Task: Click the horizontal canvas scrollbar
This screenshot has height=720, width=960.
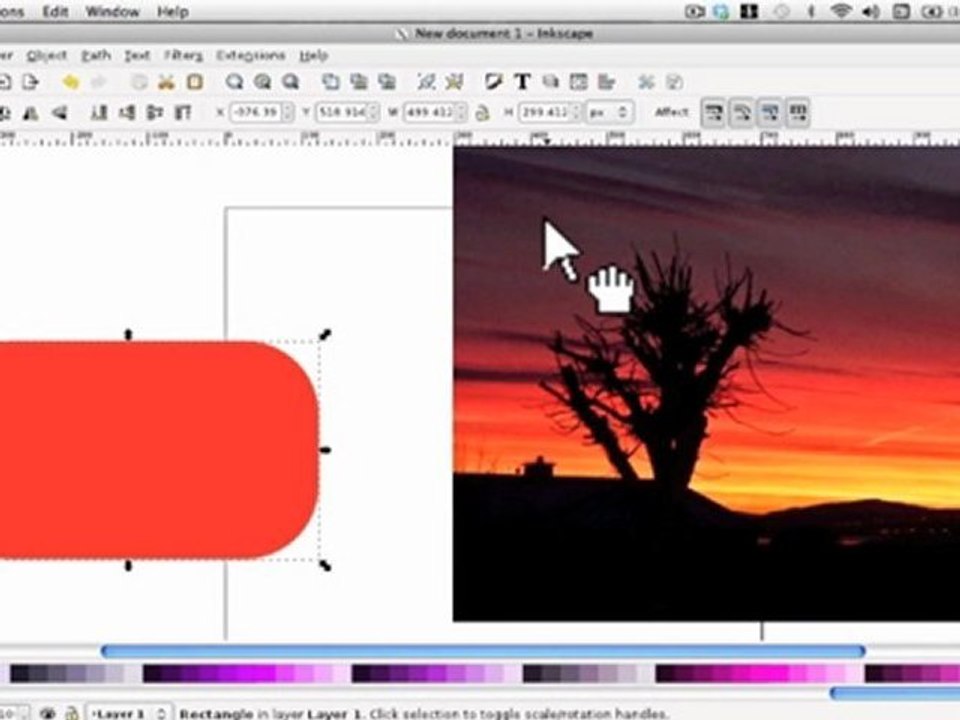Action: tap(484, 651)
